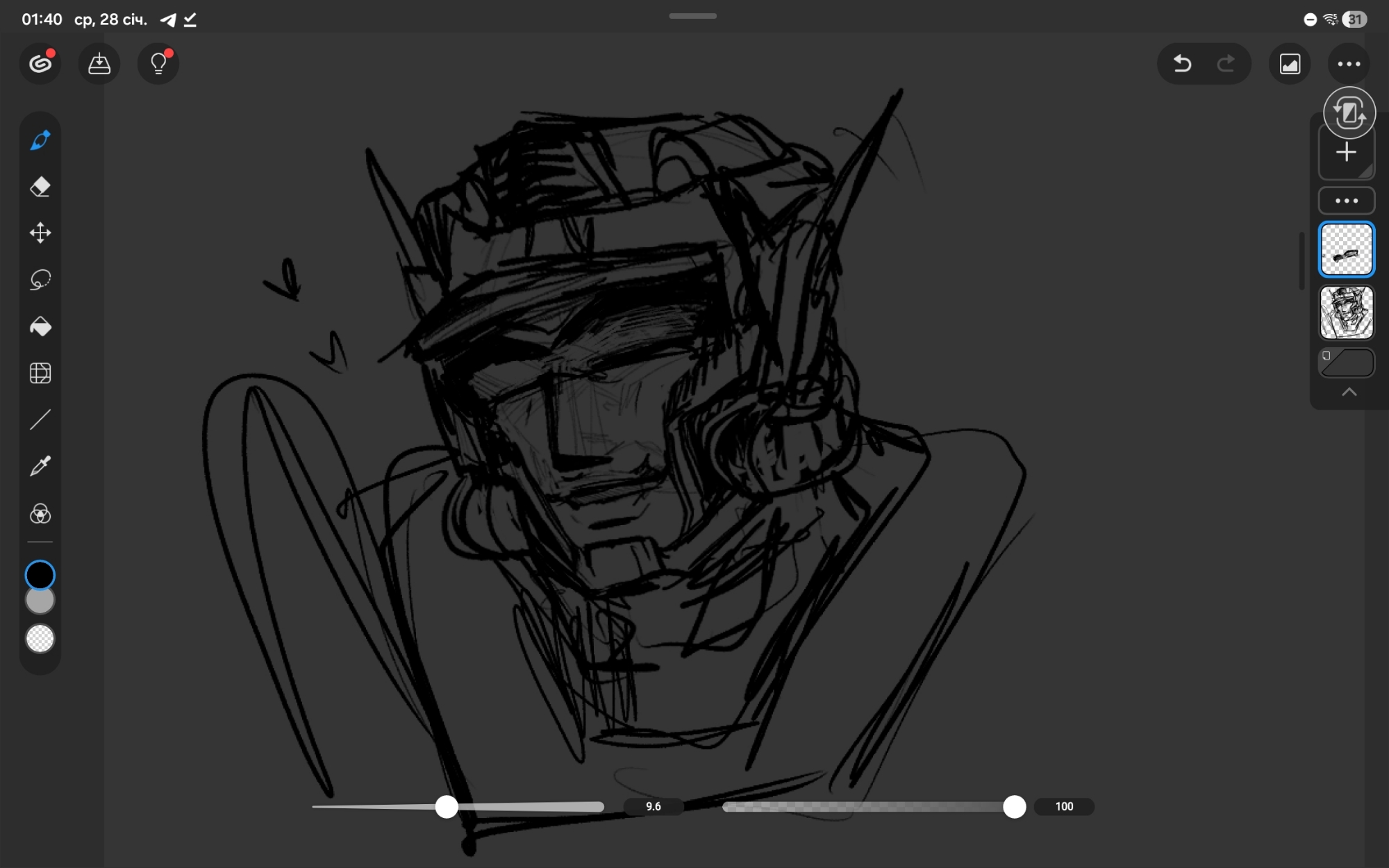Viewport: 1389px width, 868px height.
Task: Select the straight line tool
Action: click(x=40, y=419)
